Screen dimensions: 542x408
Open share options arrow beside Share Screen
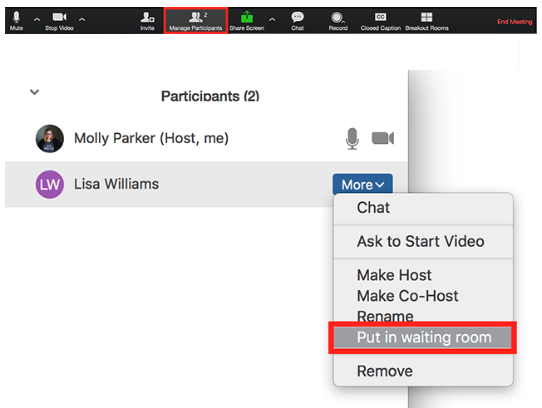point(272,20)
